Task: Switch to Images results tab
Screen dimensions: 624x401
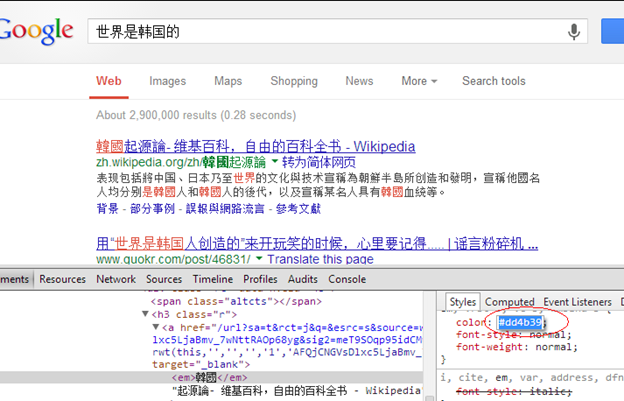Action: click(168, 81)
